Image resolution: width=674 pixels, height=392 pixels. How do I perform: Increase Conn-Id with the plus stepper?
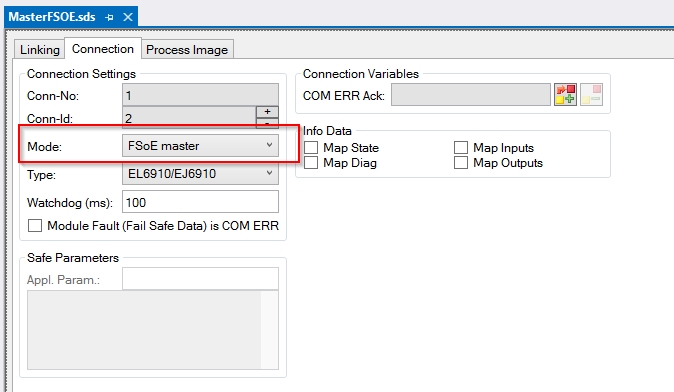click(267, 112)
